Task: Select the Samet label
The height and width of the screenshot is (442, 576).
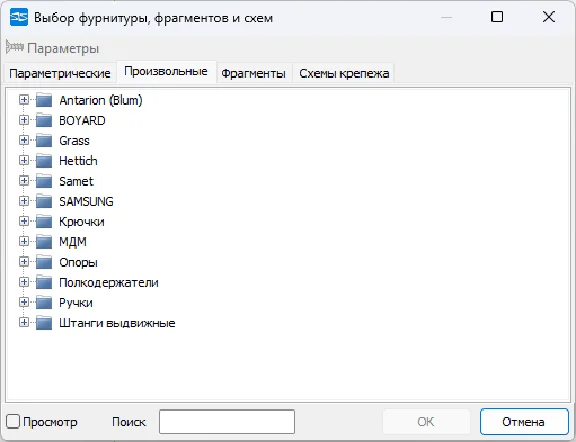Action: coord(77,181)
